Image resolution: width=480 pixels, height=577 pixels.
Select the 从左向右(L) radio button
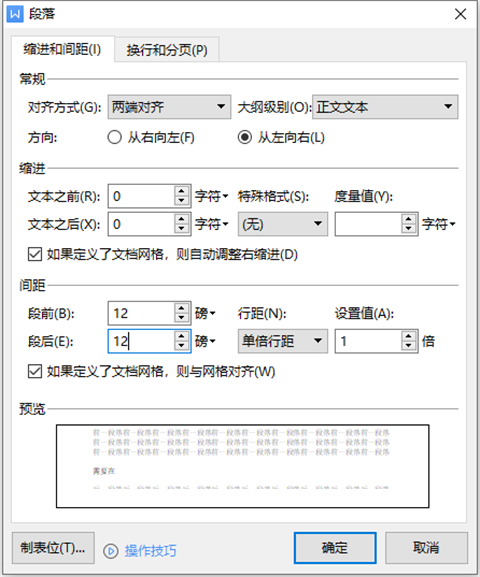click(244, 138)
